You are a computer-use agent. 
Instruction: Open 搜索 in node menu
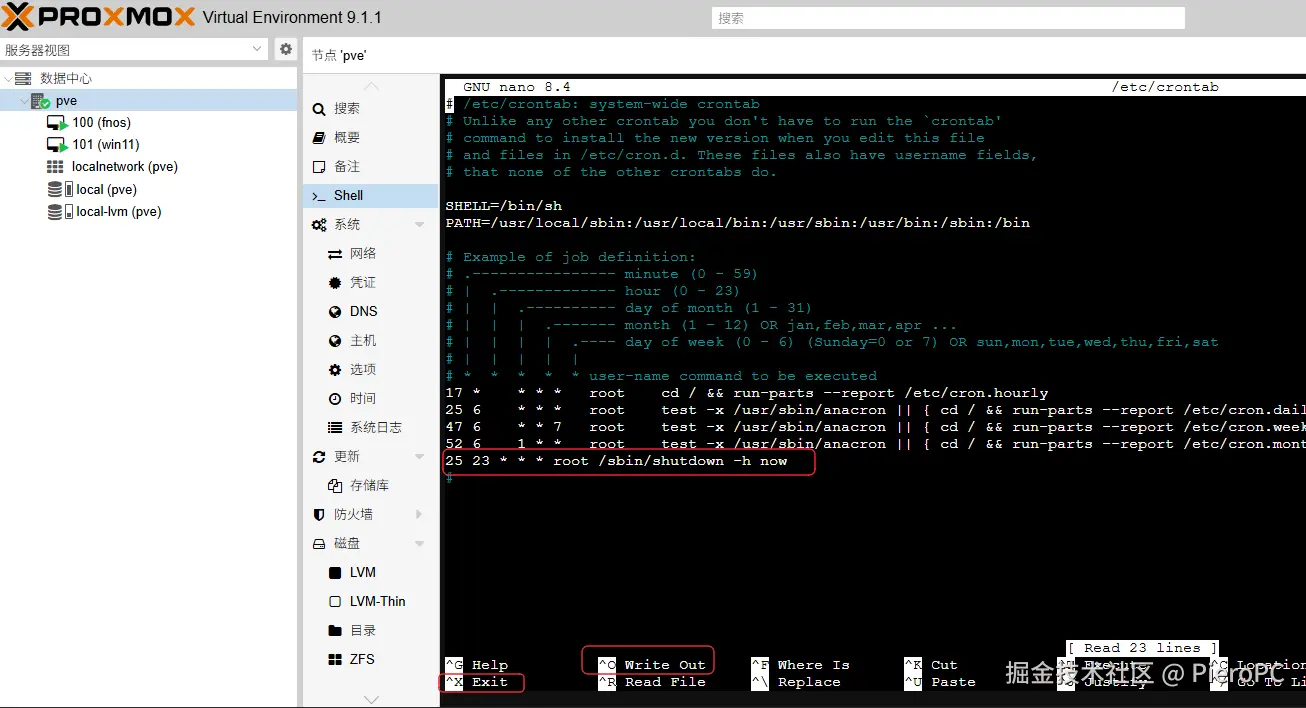pyautogui.click(x=346, y=108)
